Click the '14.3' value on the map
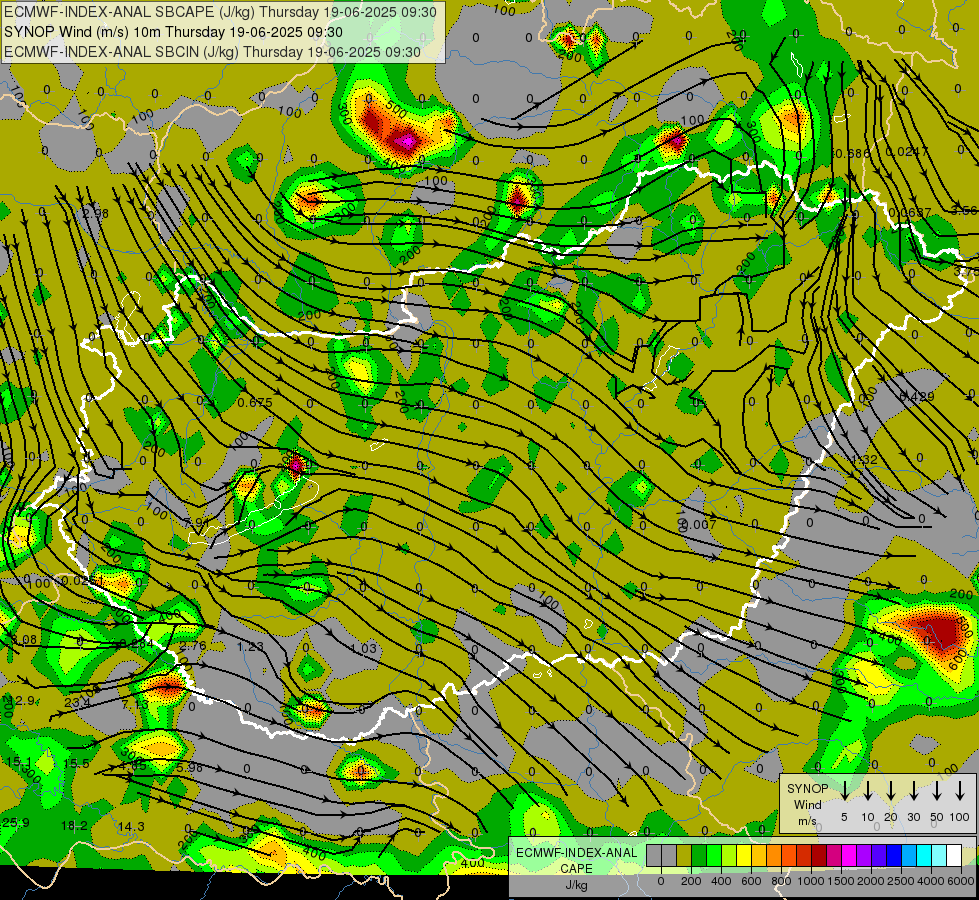 pyautogui.click(x=131, y=826)
